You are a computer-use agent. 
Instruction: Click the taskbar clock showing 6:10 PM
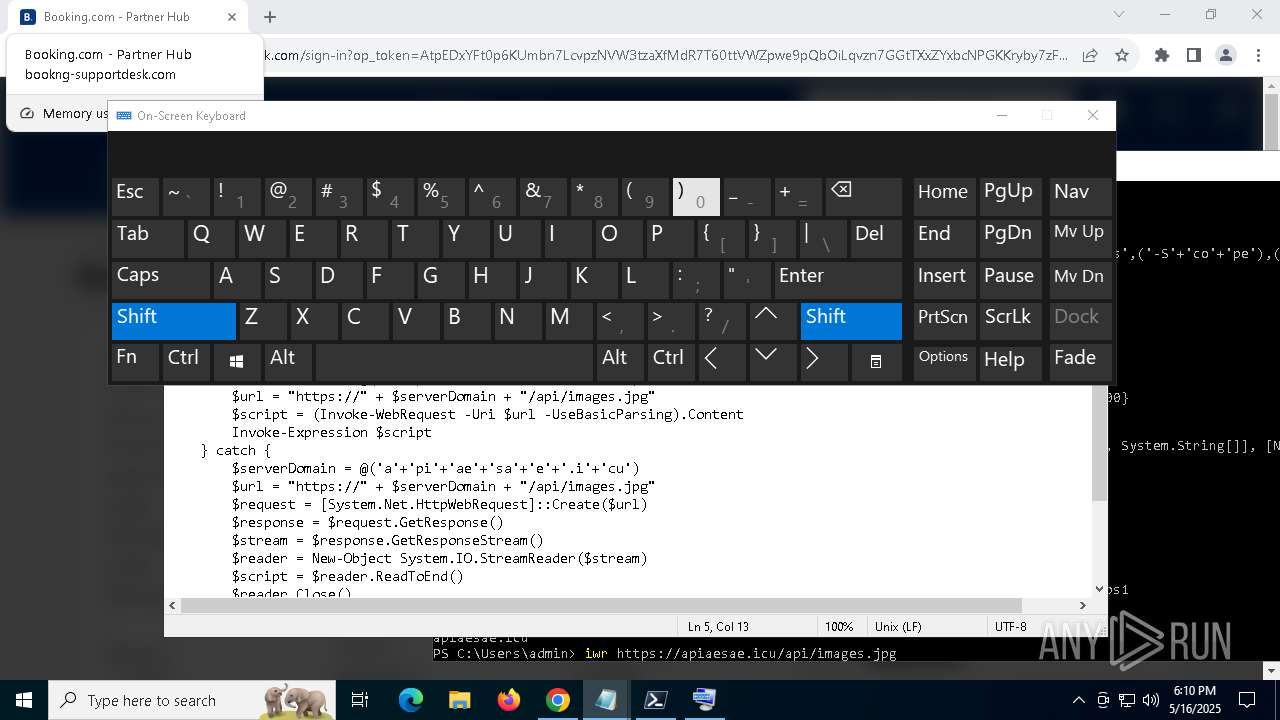click(1194, 700)
